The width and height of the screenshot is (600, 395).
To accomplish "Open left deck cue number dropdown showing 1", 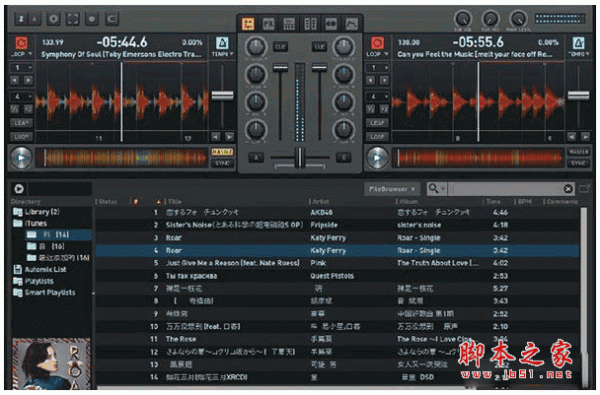I will pyautogui.click(x=21, y=68).
